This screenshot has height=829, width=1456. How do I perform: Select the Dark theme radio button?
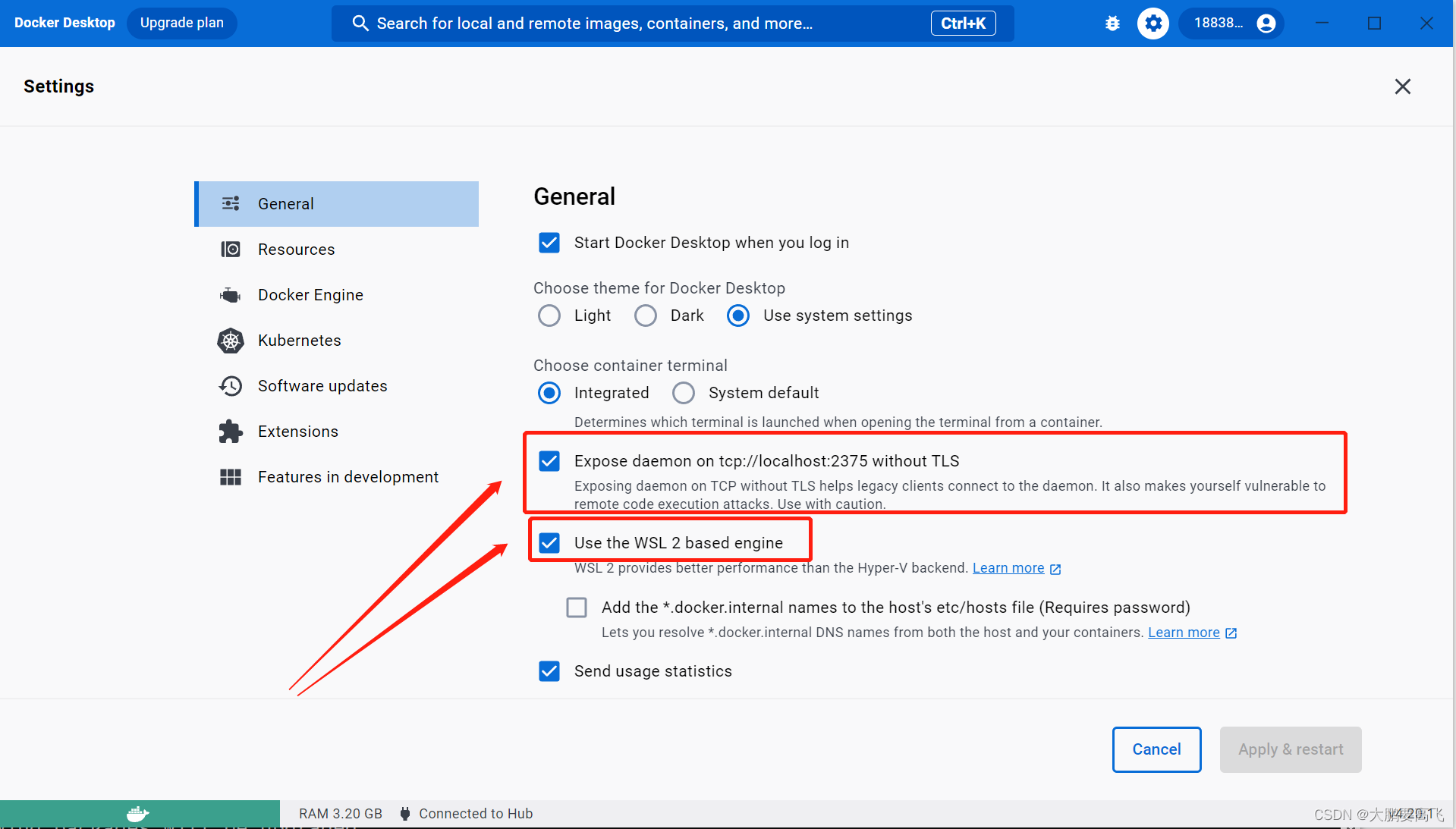[646, 316]
